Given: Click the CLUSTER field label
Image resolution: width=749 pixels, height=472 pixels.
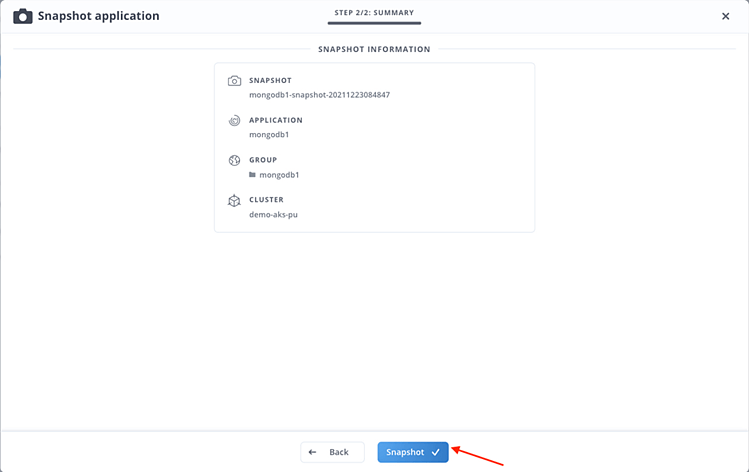Looking at the screenshot, I should 266,200.
